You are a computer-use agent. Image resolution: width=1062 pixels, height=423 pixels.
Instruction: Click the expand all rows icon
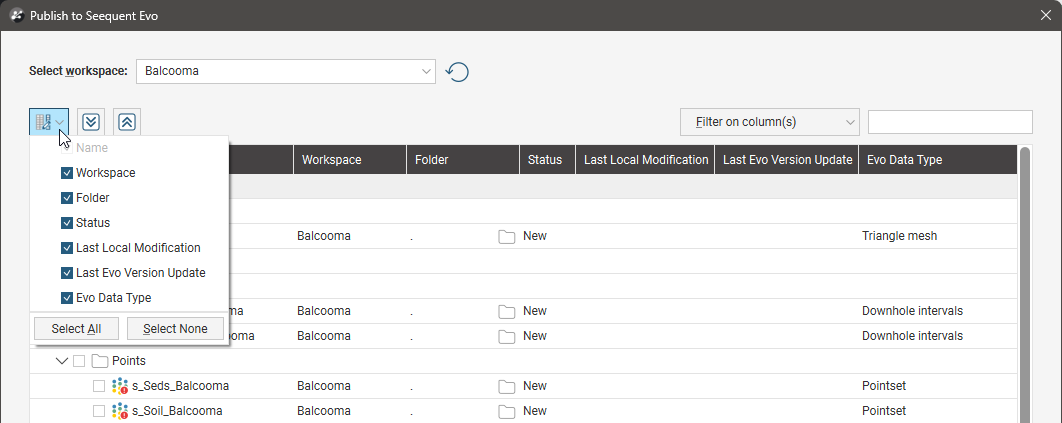91,122
